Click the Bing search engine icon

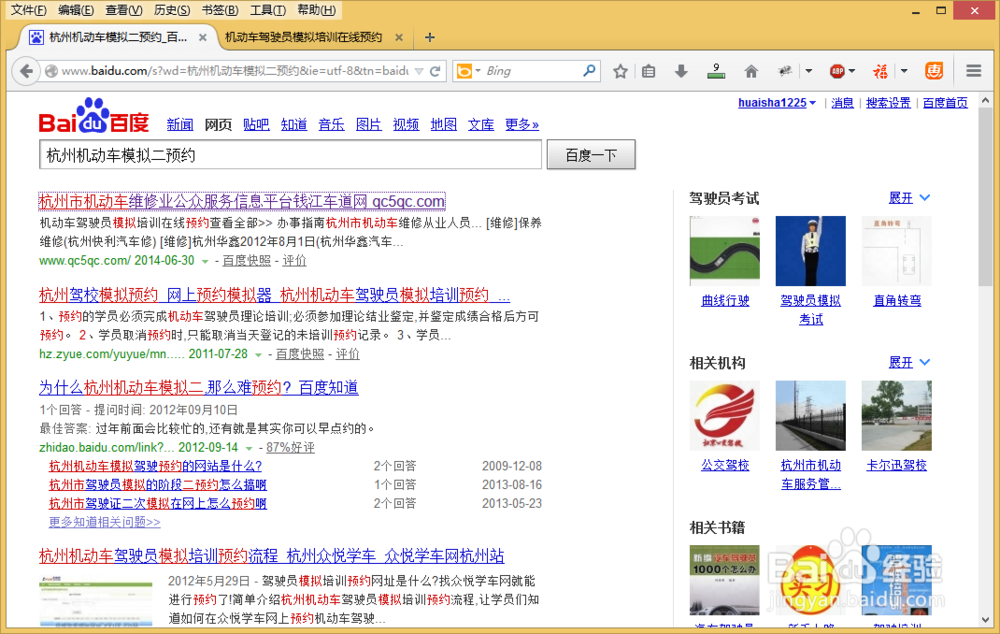pos(464,71)
